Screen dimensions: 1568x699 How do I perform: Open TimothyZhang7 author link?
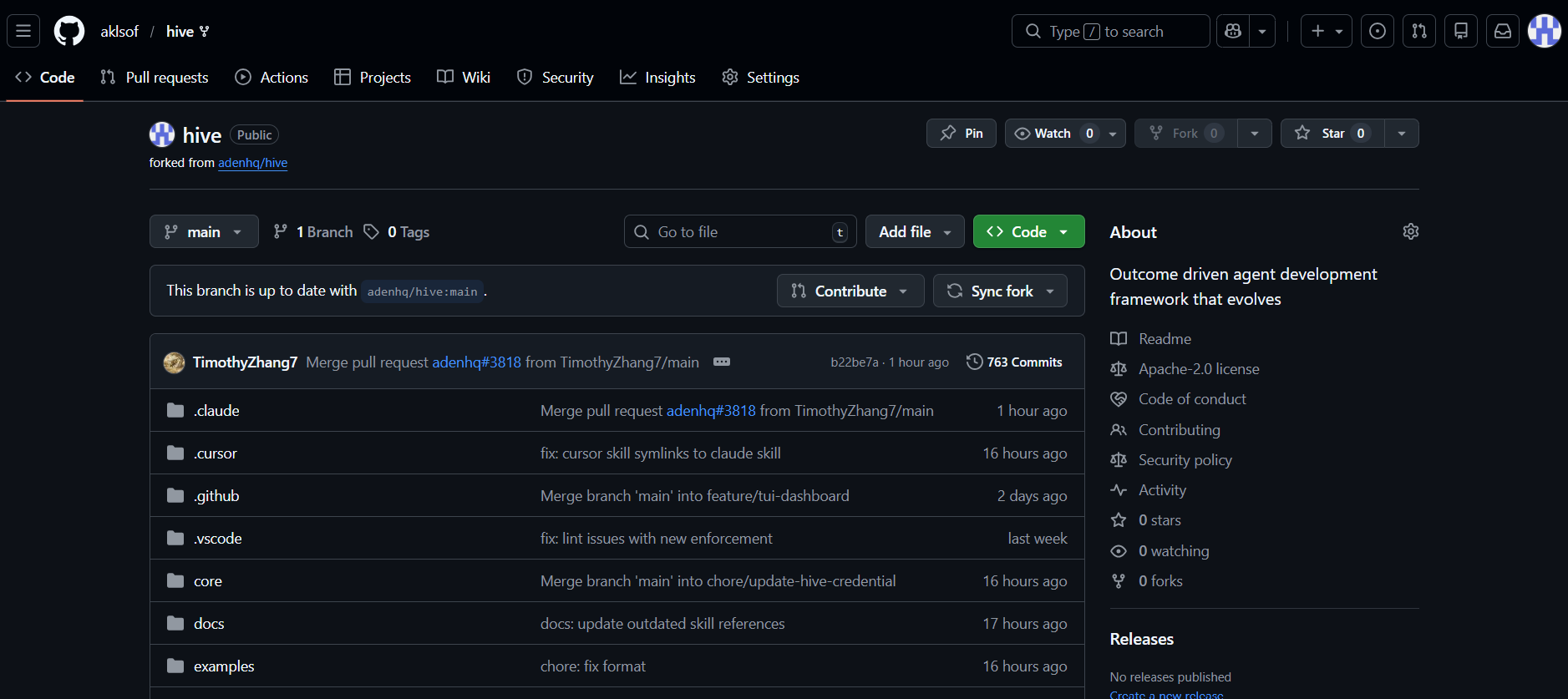coord(245,362)
